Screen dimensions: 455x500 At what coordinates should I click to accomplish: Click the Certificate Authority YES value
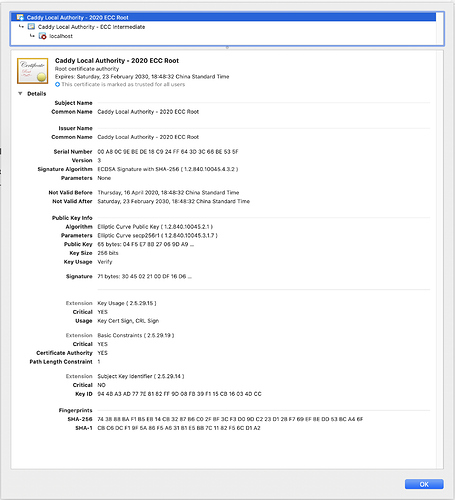click(102, 353)
